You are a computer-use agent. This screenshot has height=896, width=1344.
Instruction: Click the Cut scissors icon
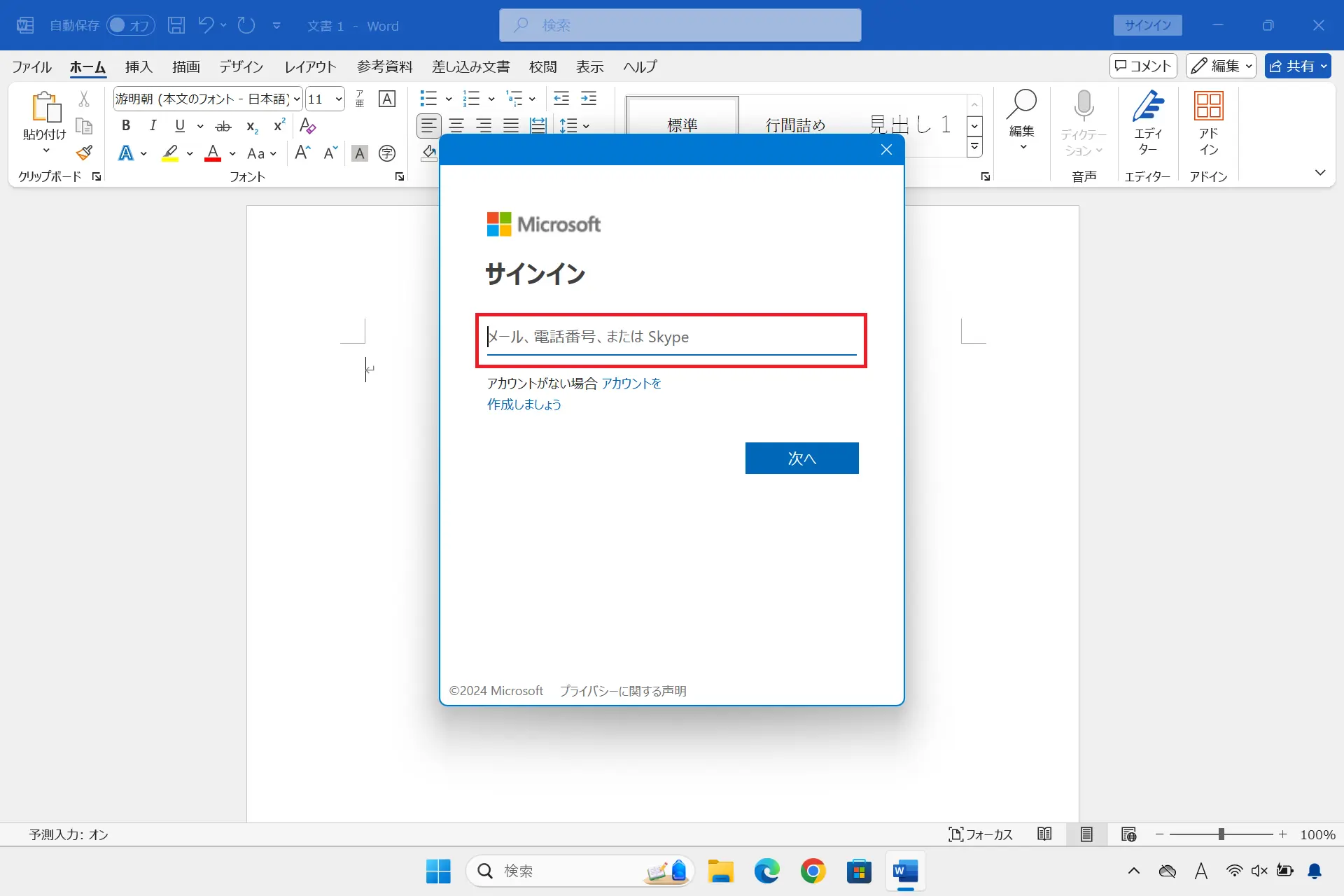pos(84,99)
